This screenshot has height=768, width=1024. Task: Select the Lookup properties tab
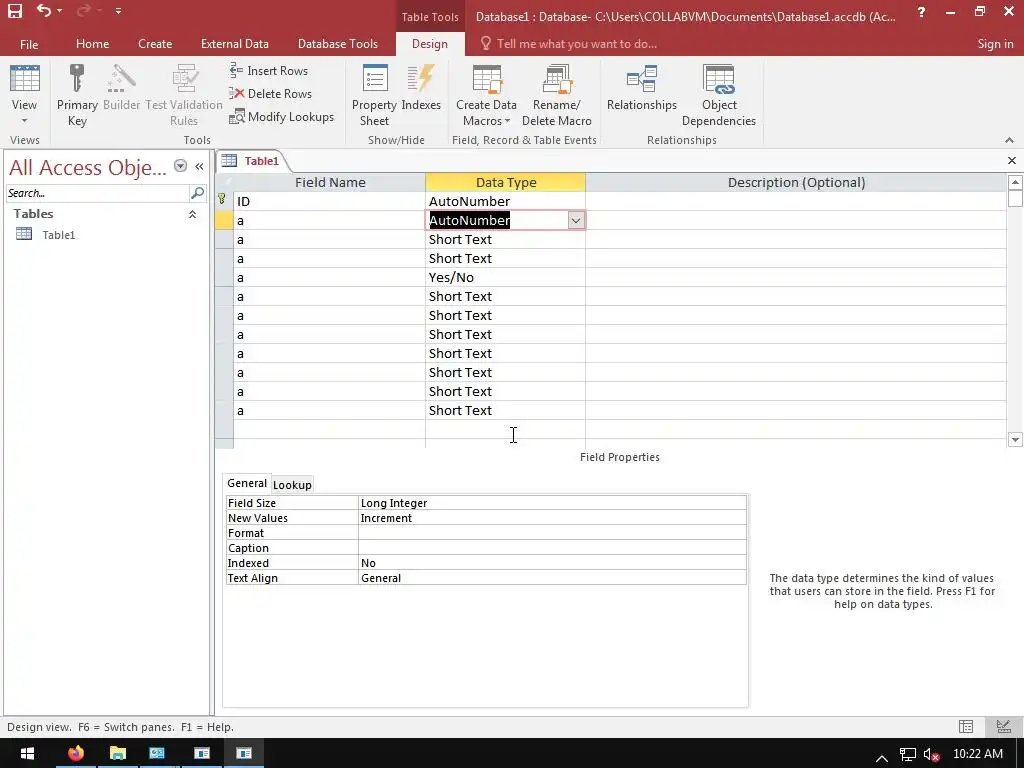pyautogui.click(x=292, y=485)
